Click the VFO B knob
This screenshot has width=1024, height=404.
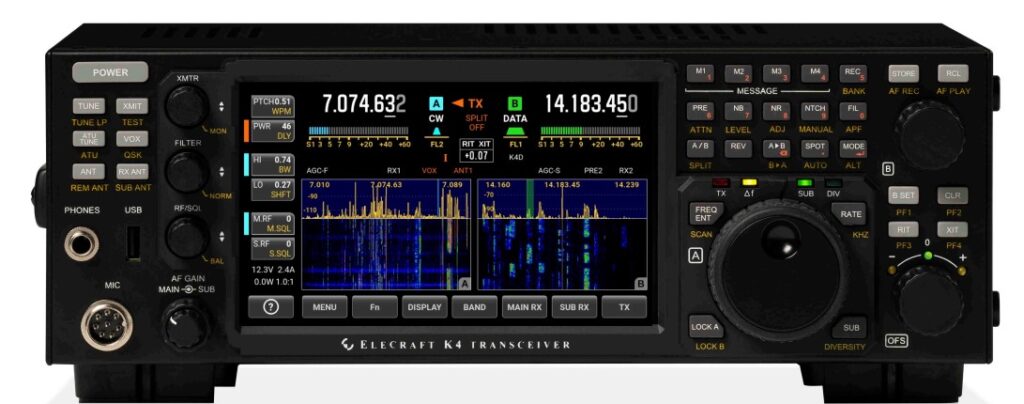[x=928, y=135]
